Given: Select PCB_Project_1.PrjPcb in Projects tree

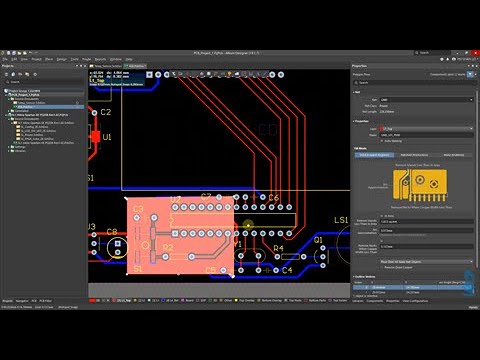Looking at the screenshot, I should coord(23,95).
